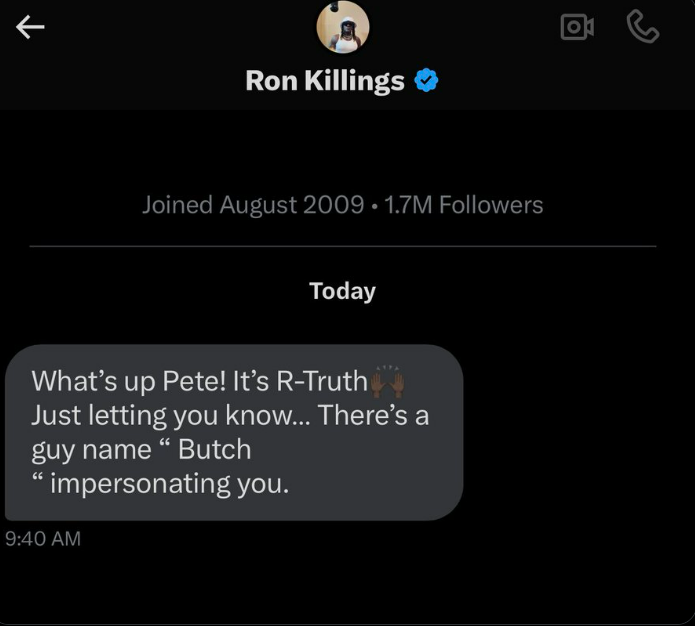Click the "Joined August 2009" text
This screenshot has height=626, width=695.
pos(252,205)
